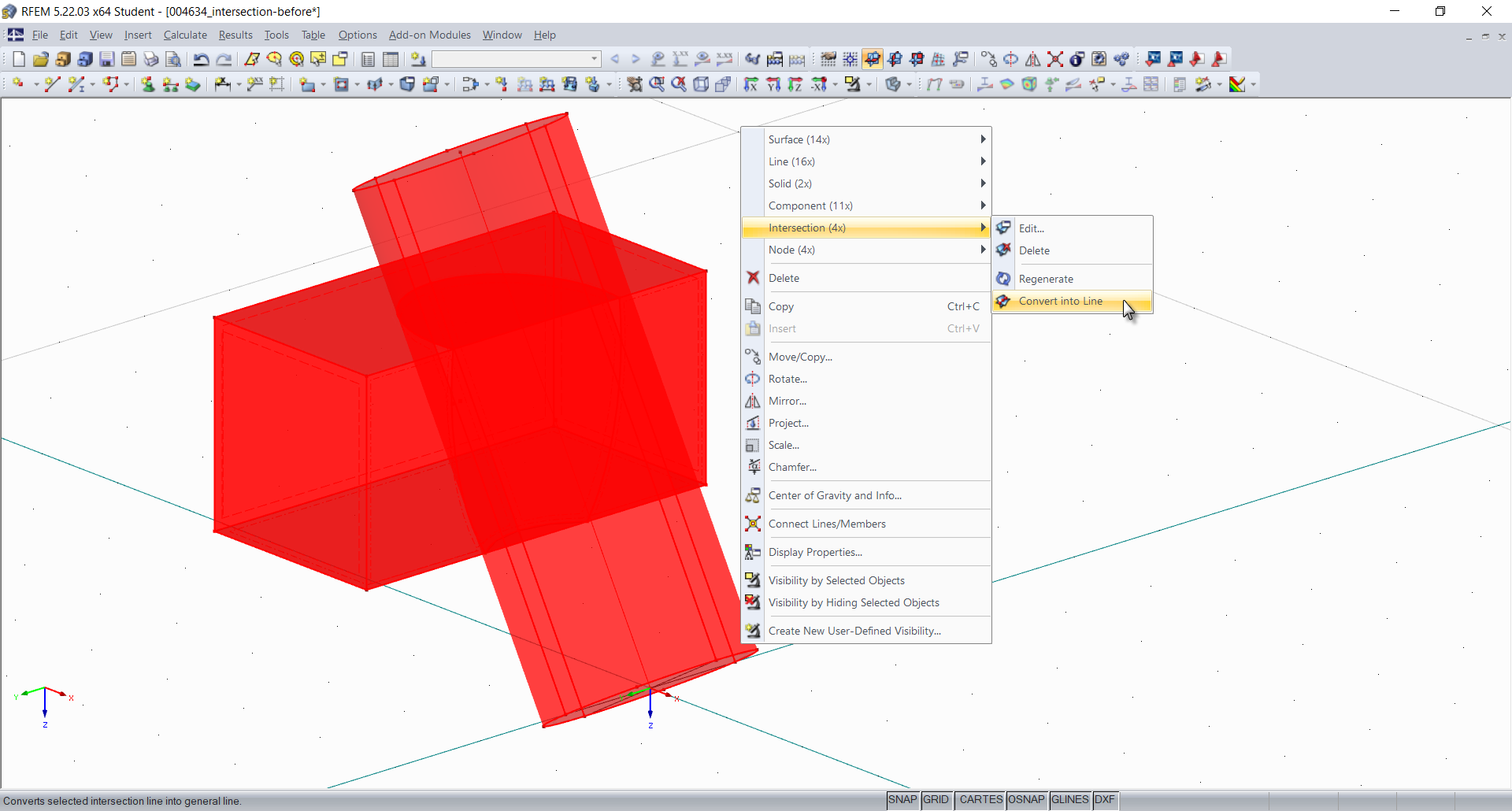Click Create New User-Defined Visibility...

(x=855, y=630)
